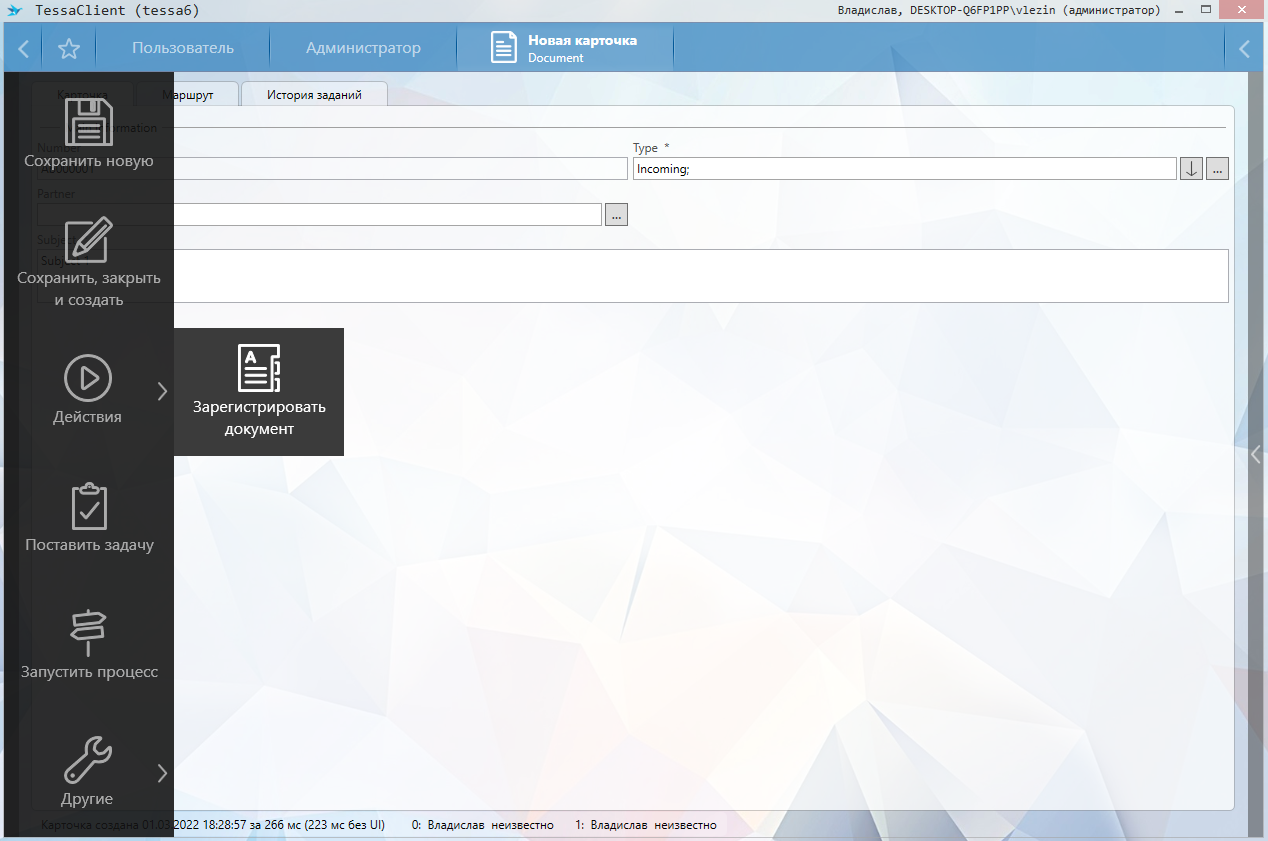Viewport: 1268px width, 841px height.
Task: Open the Маршрут tab
Action: 188,95
